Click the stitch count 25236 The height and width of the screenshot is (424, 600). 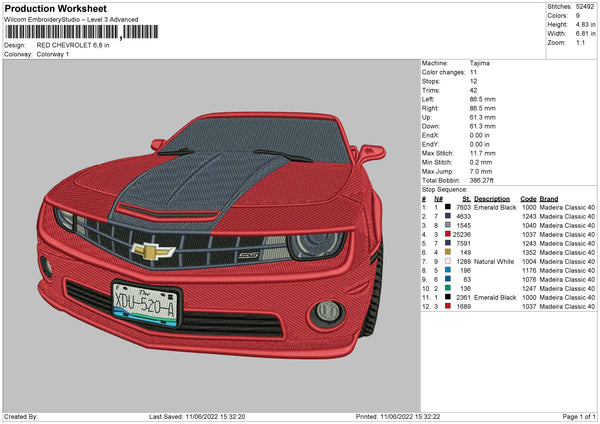pyautogui.click(x=462, y=235)
